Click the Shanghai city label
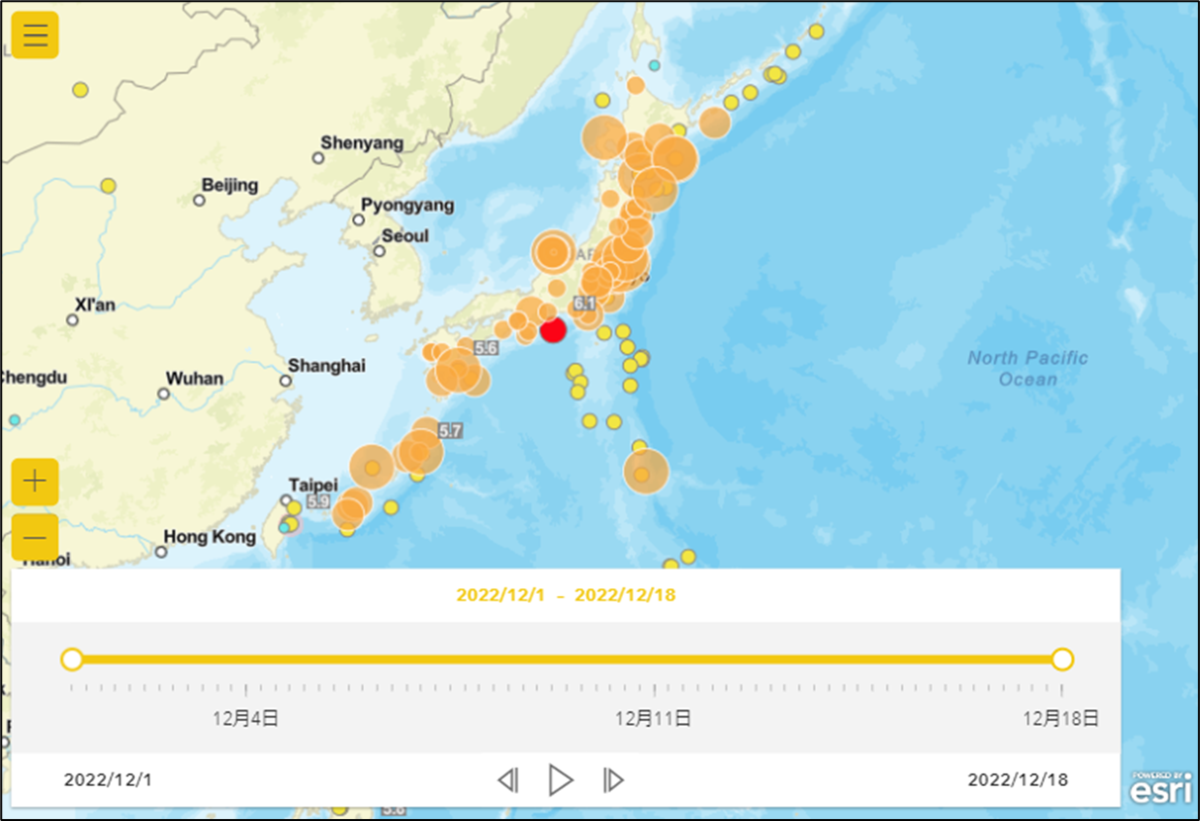 (x=327, y=366)
